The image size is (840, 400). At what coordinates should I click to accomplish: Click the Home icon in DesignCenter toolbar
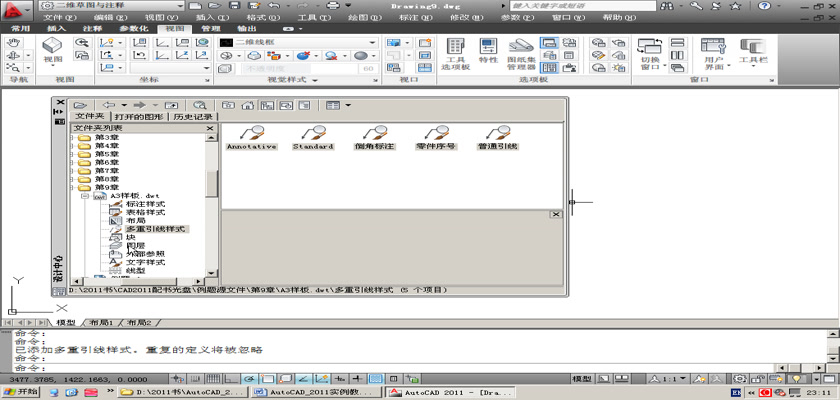point(247,105)
